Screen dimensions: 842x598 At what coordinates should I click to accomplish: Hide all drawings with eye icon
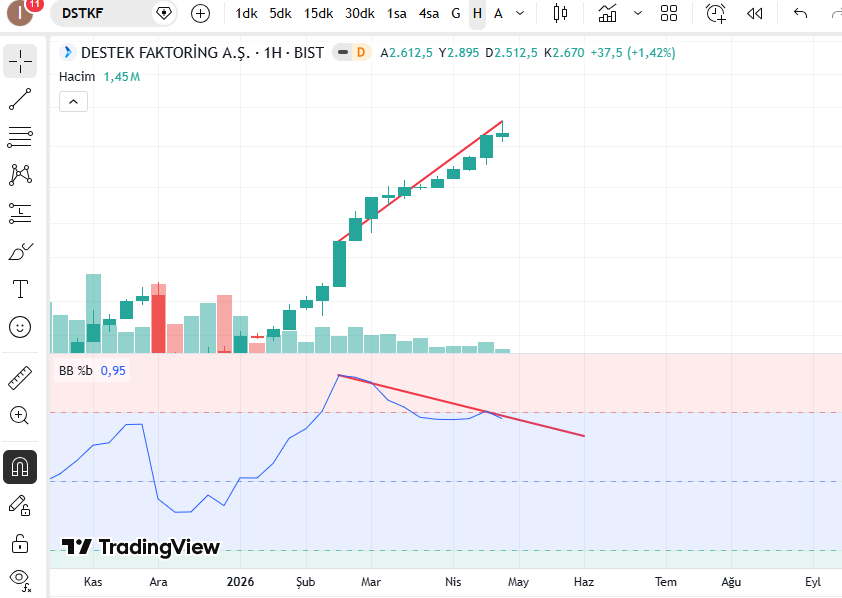20,580
